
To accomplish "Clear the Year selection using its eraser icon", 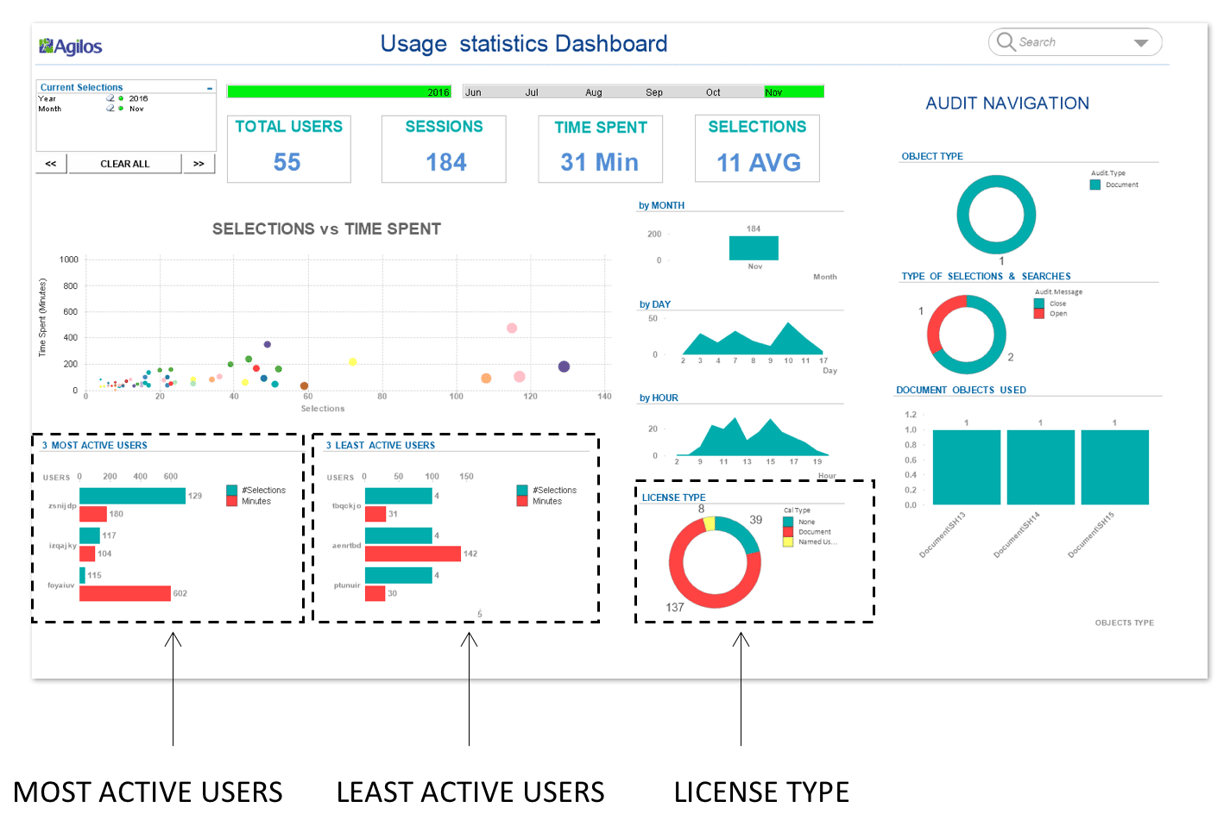I will (109, 98).
